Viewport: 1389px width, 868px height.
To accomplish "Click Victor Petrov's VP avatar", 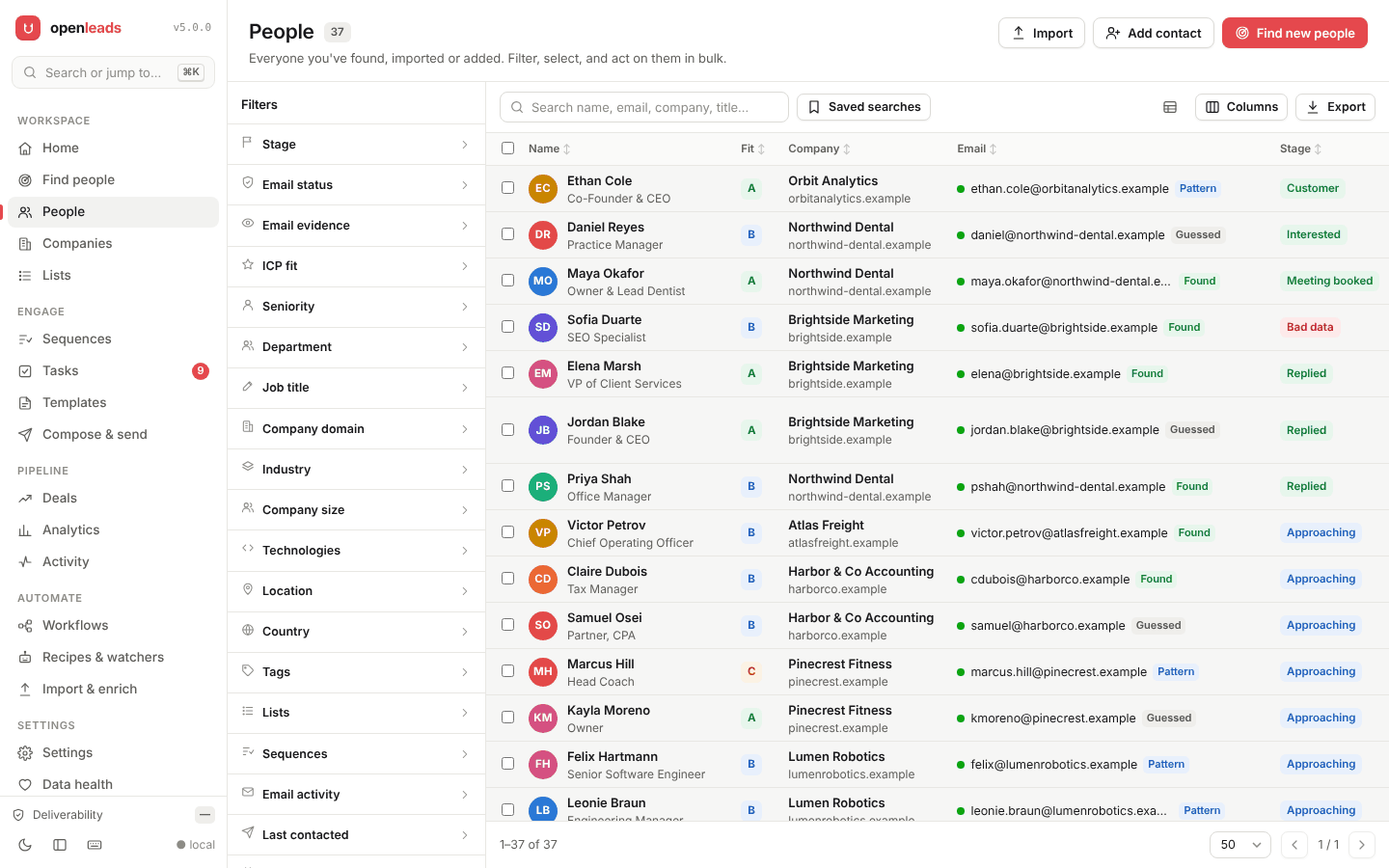I will coord(543,533).
